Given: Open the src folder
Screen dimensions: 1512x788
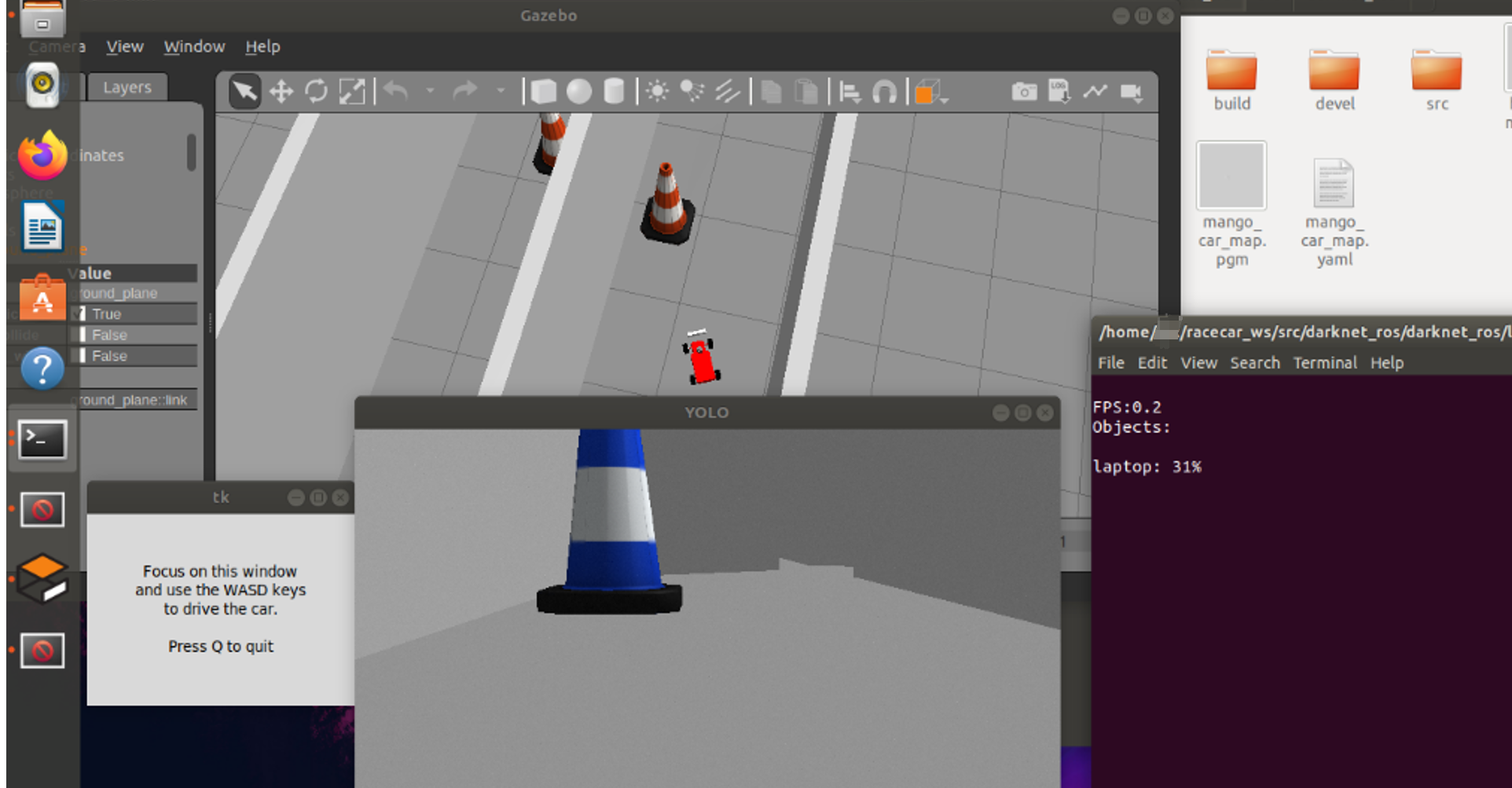Looking at the screenshot, I should tap(1437, 80).
